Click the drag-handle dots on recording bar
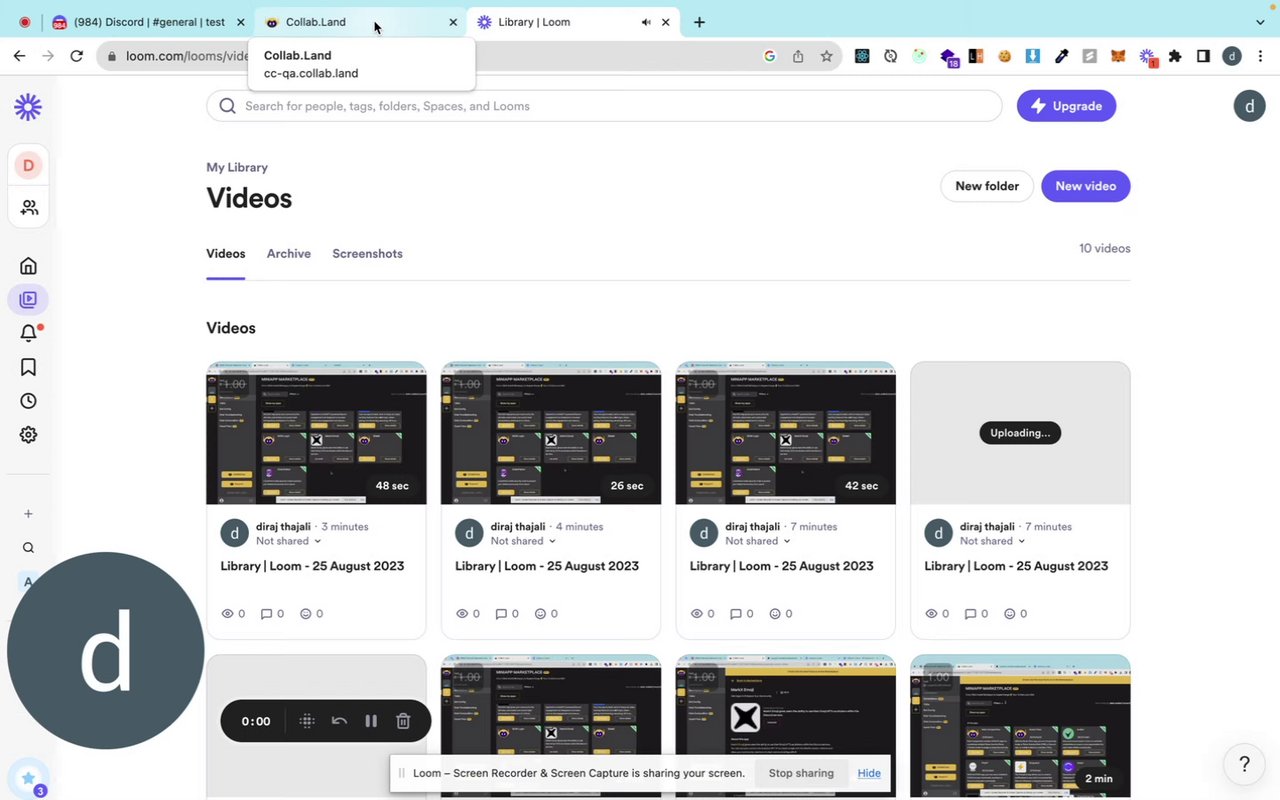The width and height of the screenshot is (1280, 800). (x=307, y=721)
